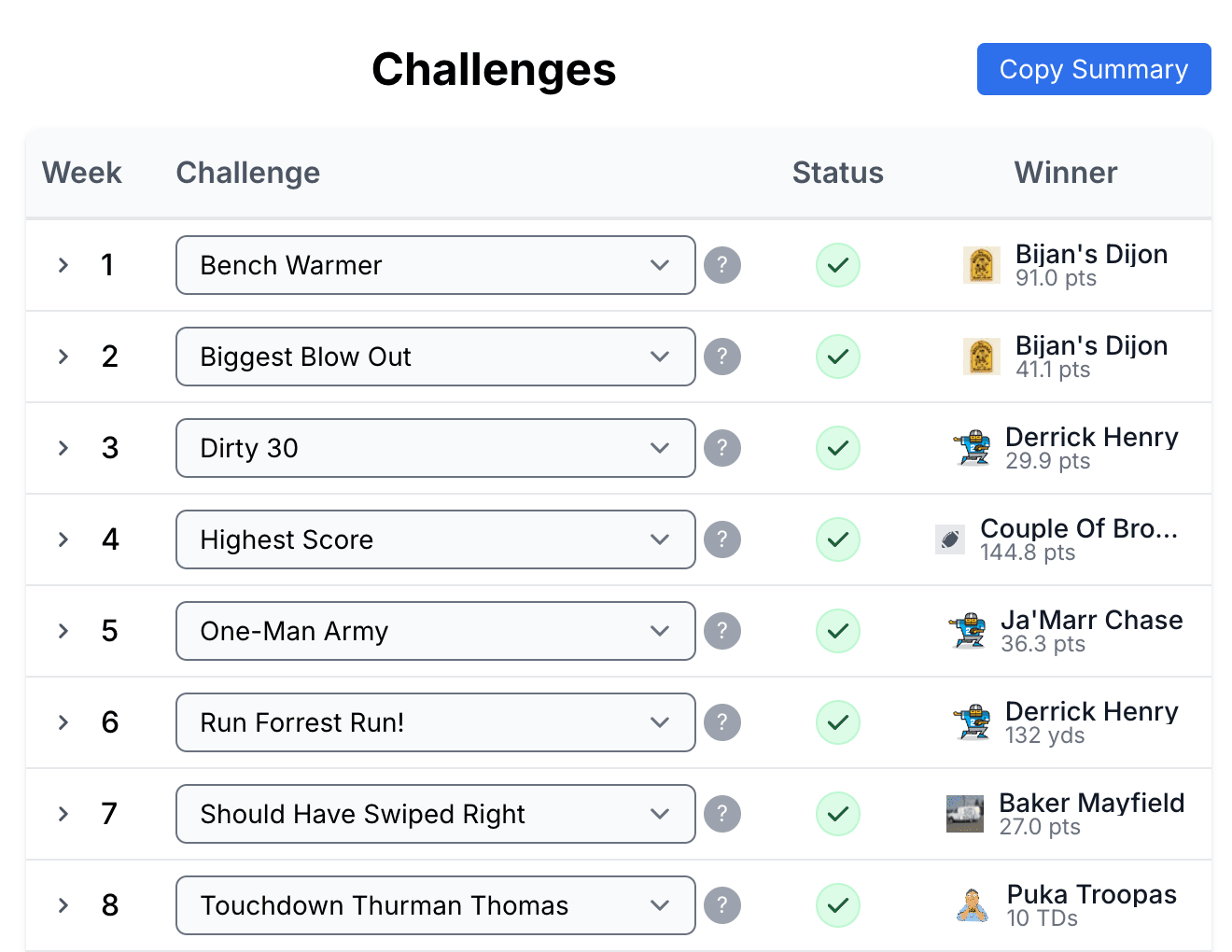Click the question mark next to Touchdown Thurman Thomas
1232x952 pixels.
click(722, 905)
